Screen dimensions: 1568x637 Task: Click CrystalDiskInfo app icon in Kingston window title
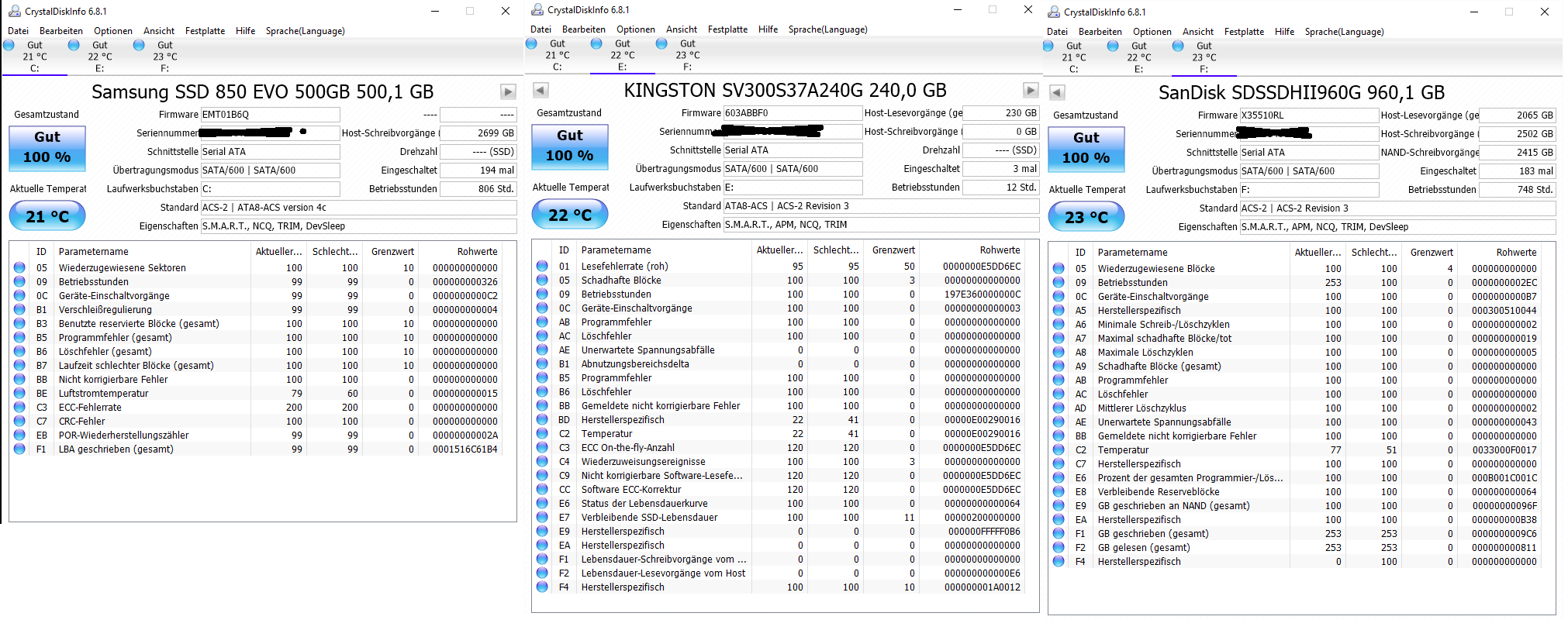pyautogui.click(x=537, y=9)
